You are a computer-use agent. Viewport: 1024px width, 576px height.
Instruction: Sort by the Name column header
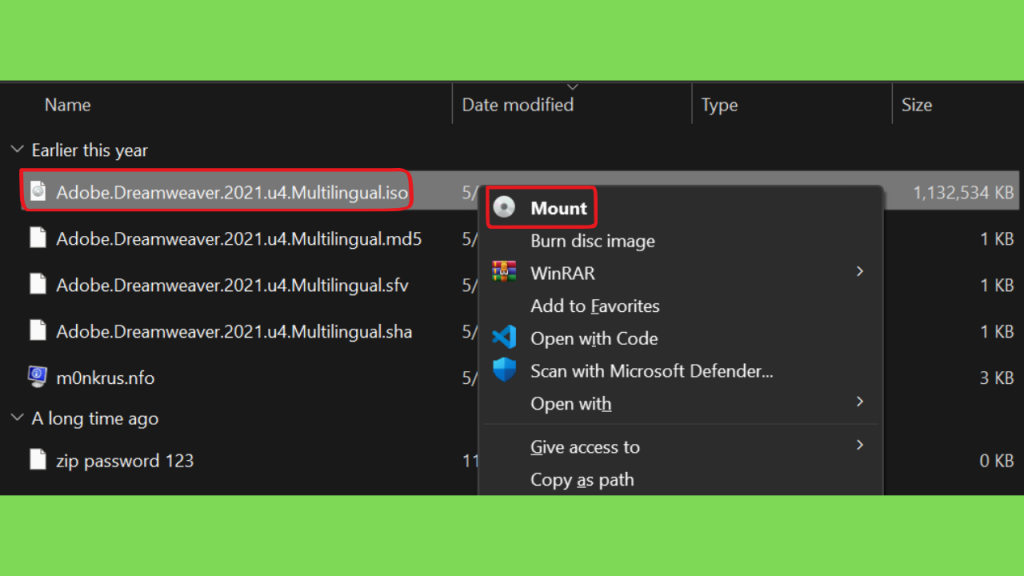[x=67, y=104]
